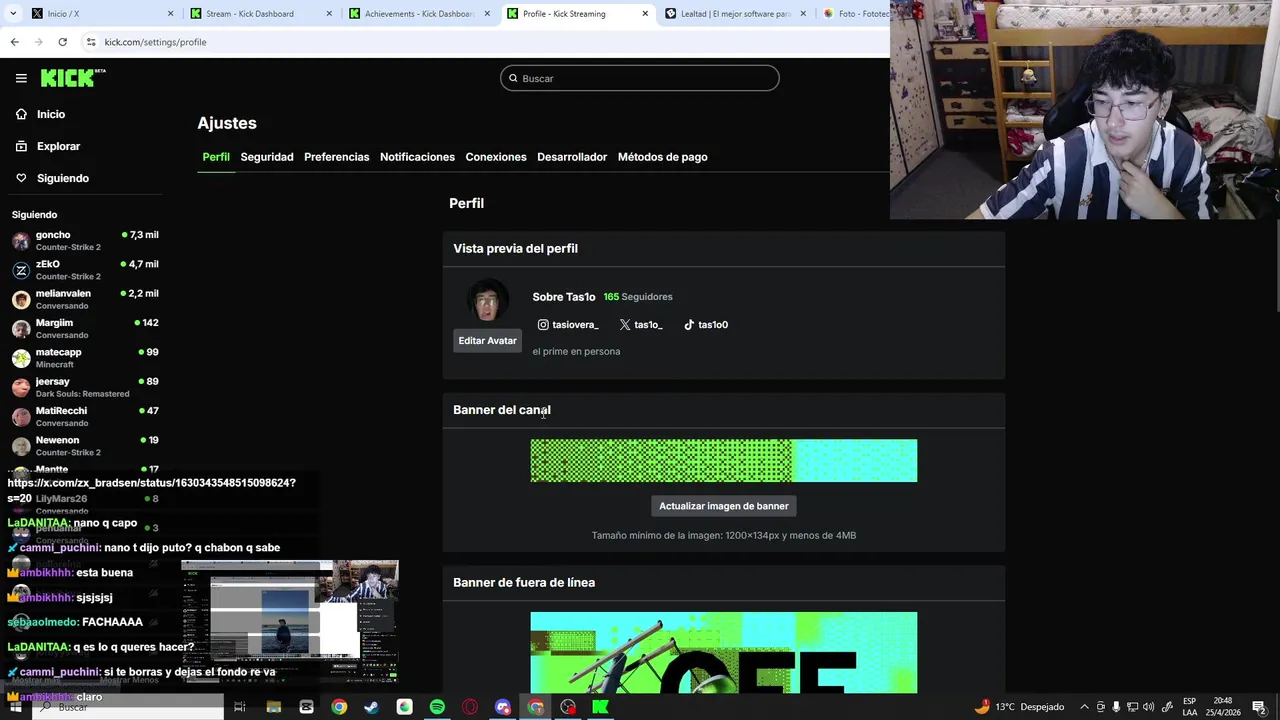This screenshot has width=1280, height=720.
Task: Open goncho channel in following list
Action: tap(85, 241)
